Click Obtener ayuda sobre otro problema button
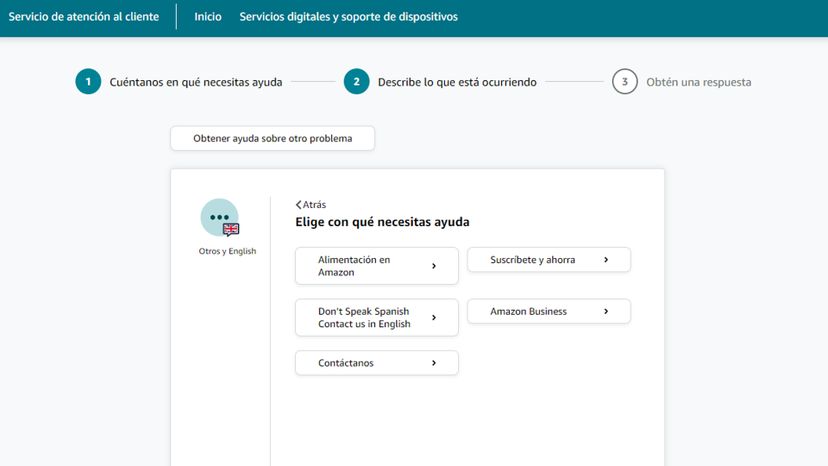Image resolution: width=828 pixels, height=466 pixels. click(272, 138)
